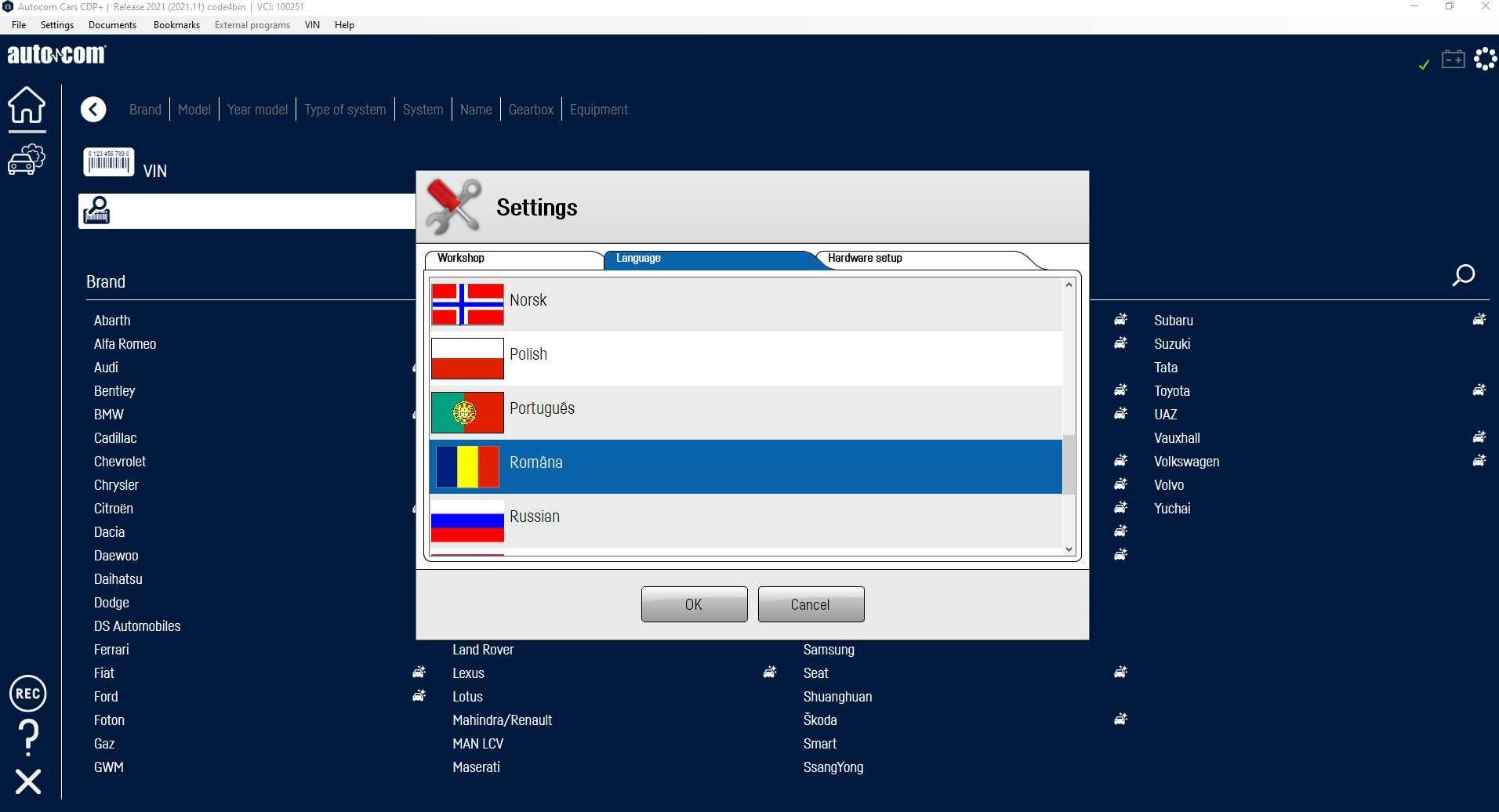1499x812 pixels.
Task: Click the Settings wrench and screwdriver icon
Action: [453, 206]
